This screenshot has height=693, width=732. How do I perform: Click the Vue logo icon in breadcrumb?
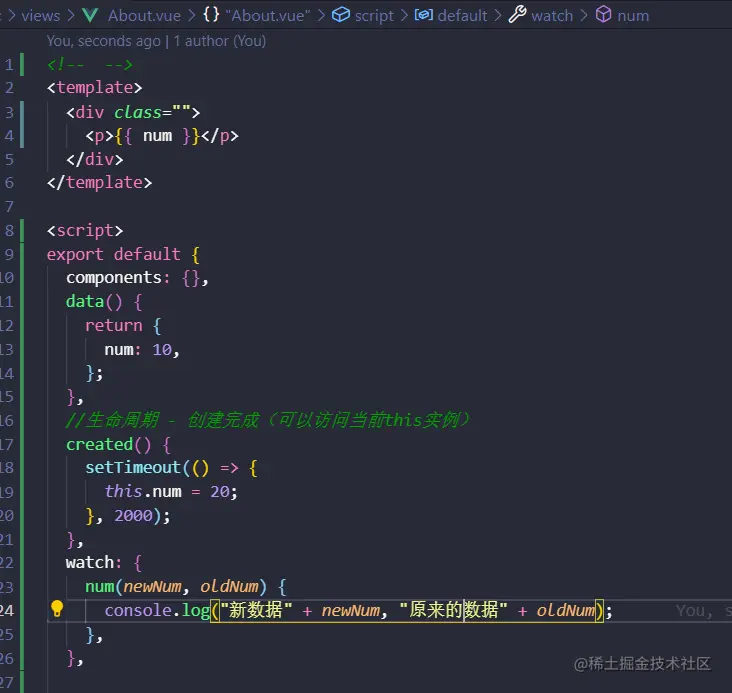pos(90,15)
